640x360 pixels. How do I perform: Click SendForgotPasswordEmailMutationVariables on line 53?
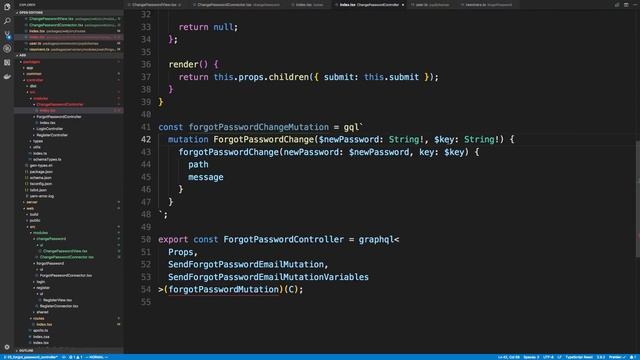(x=268, y=277)
